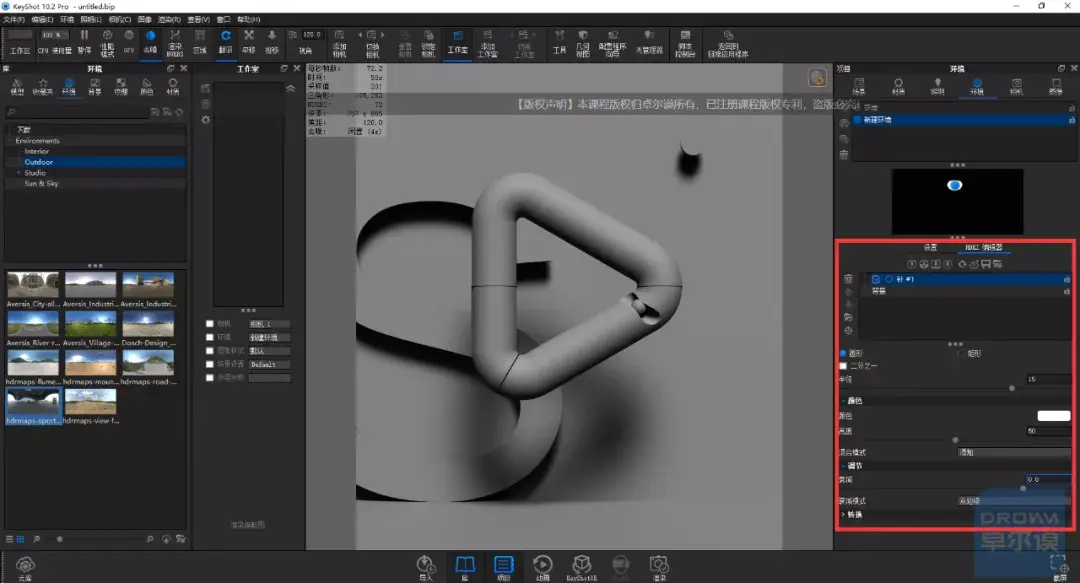Click the Brightness (亮度) slider handle
This screenshot has width=1080, height=583.
(x=955, y=440)
